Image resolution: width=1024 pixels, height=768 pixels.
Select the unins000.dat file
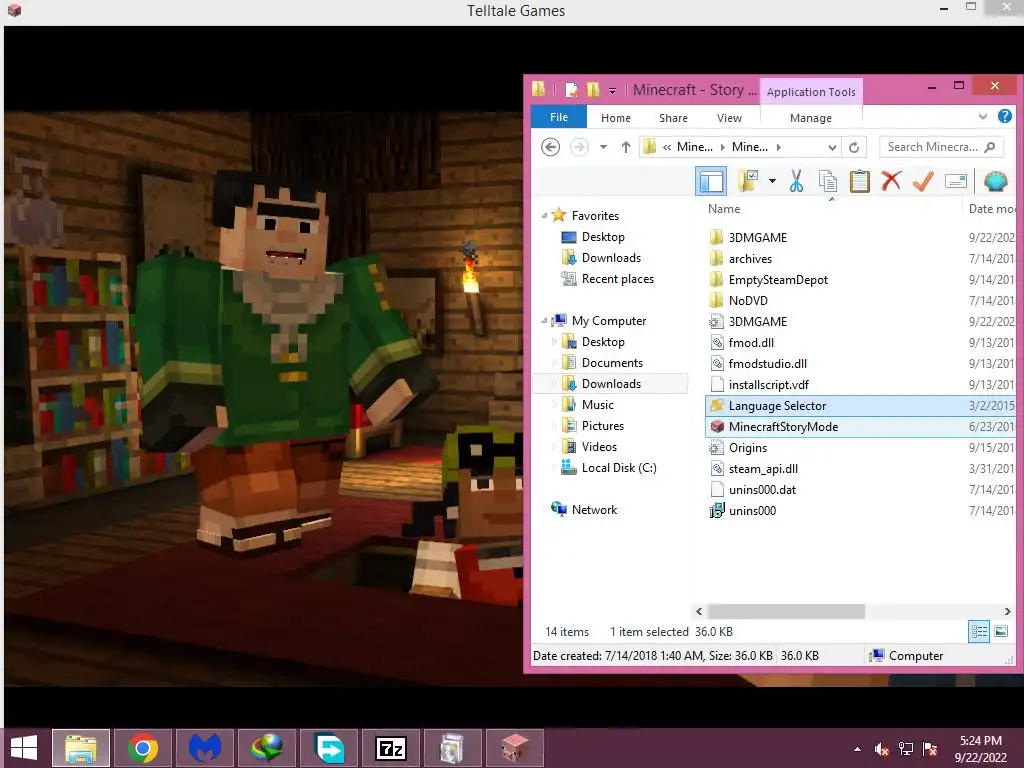point(762,489)
